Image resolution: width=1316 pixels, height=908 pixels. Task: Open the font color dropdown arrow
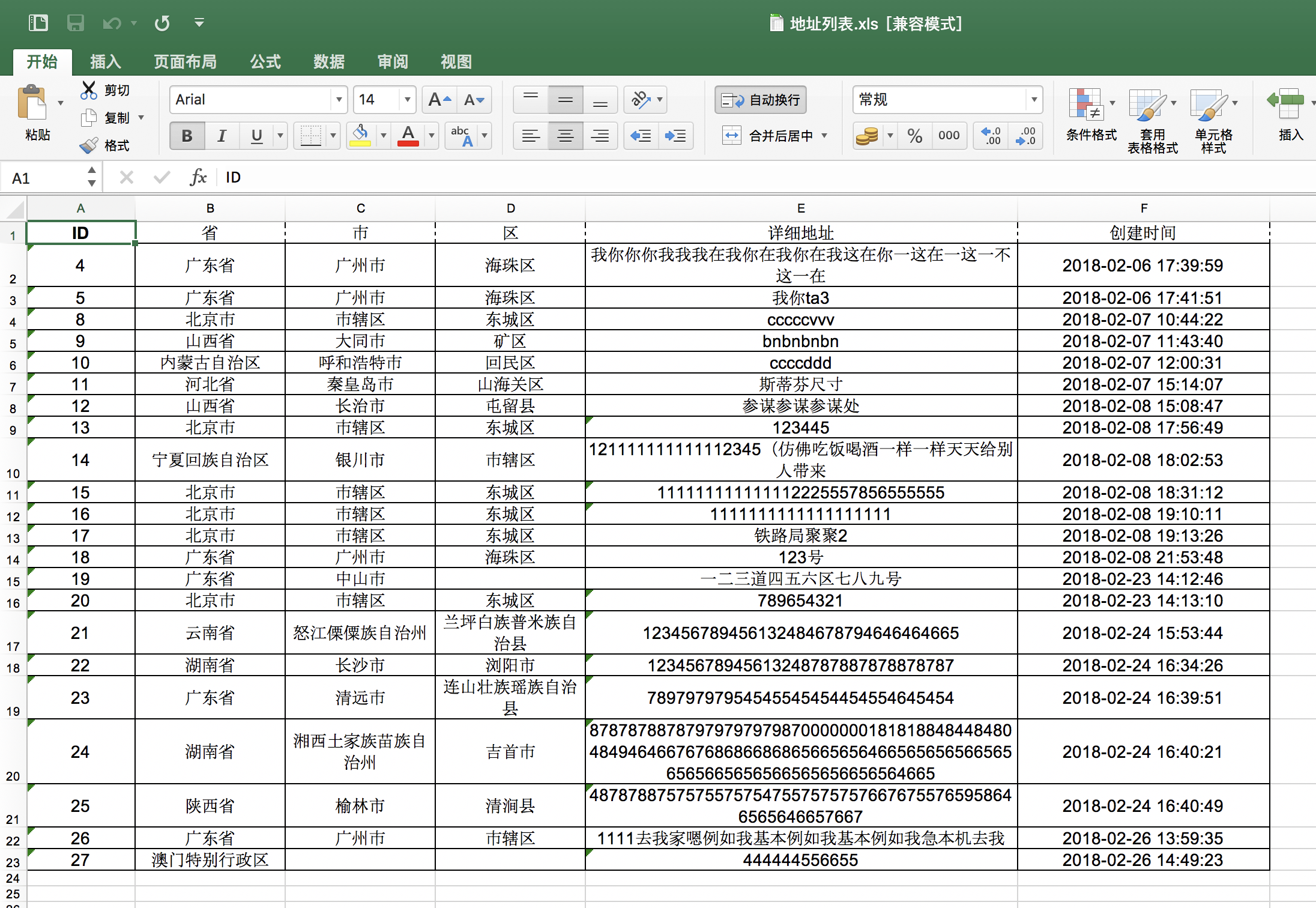431,136
